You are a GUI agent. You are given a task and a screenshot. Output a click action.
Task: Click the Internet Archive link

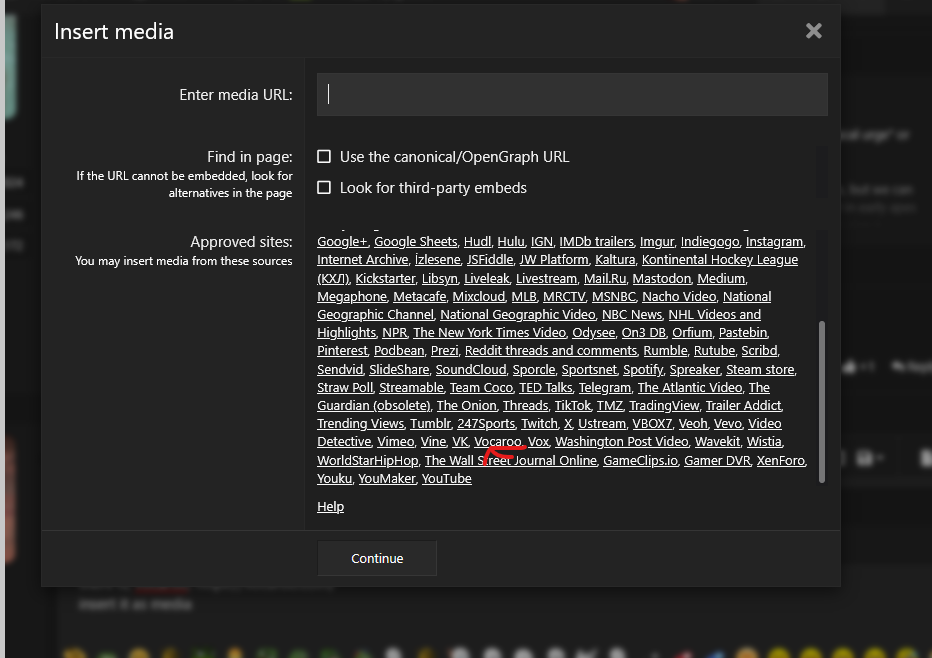(363, 260)
